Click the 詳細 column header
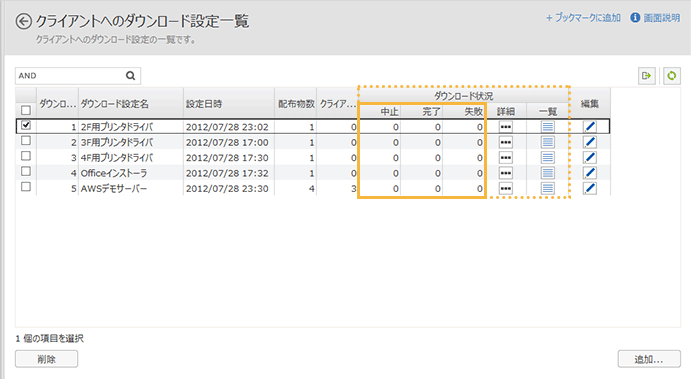 (x=506, y=111)
